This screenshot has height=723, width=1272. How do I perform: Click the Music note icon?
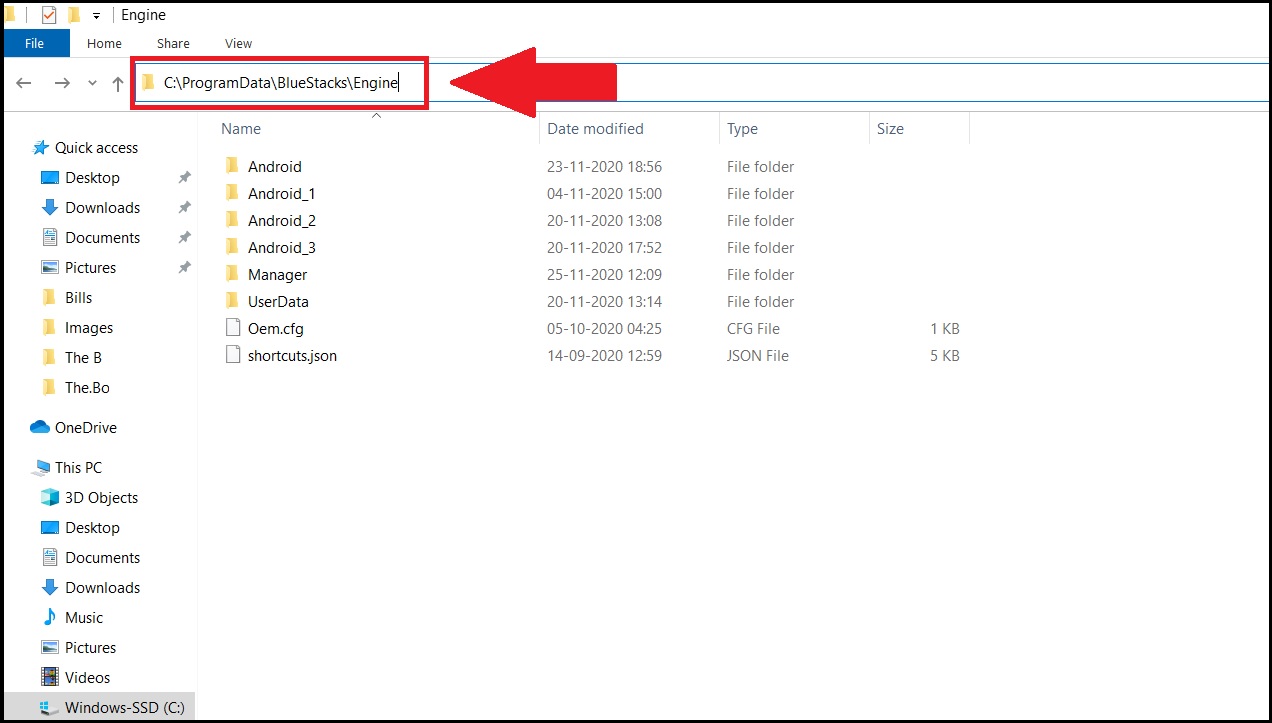pyautogui.click(x=49, y=617)
